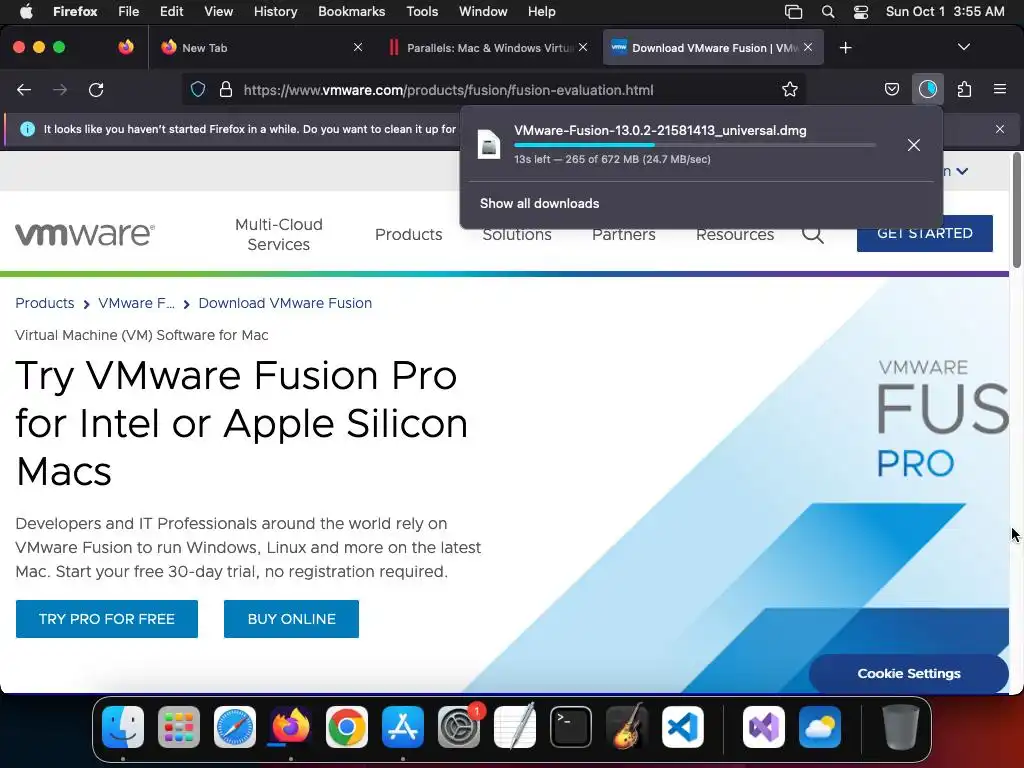The image size is (1024, 768).
Task: Open the dmg file icon in downloads
Action: (489, 144)
